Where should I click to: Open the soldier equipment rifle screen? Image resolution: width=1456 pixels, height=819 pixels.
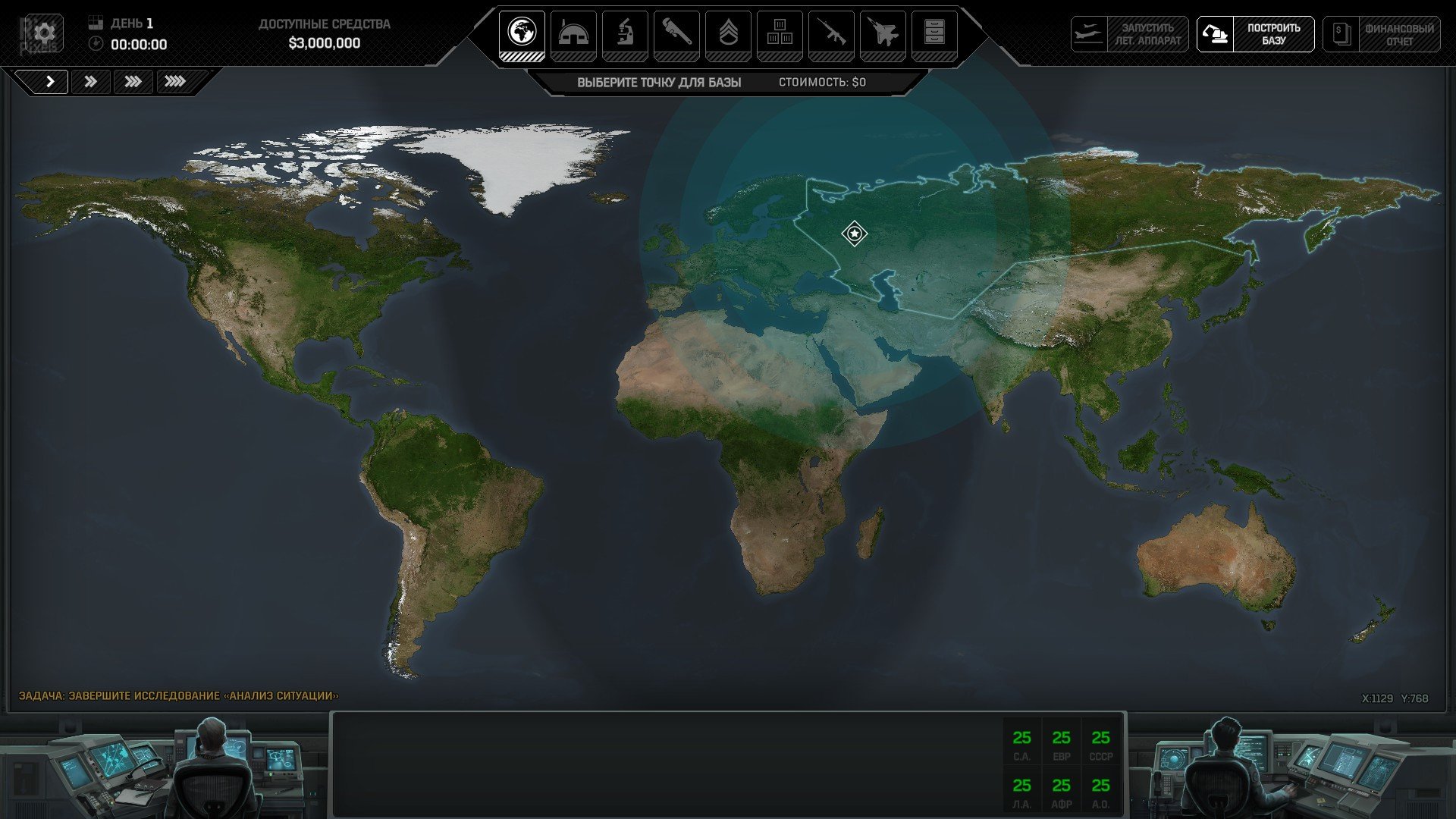click(831, 36)
